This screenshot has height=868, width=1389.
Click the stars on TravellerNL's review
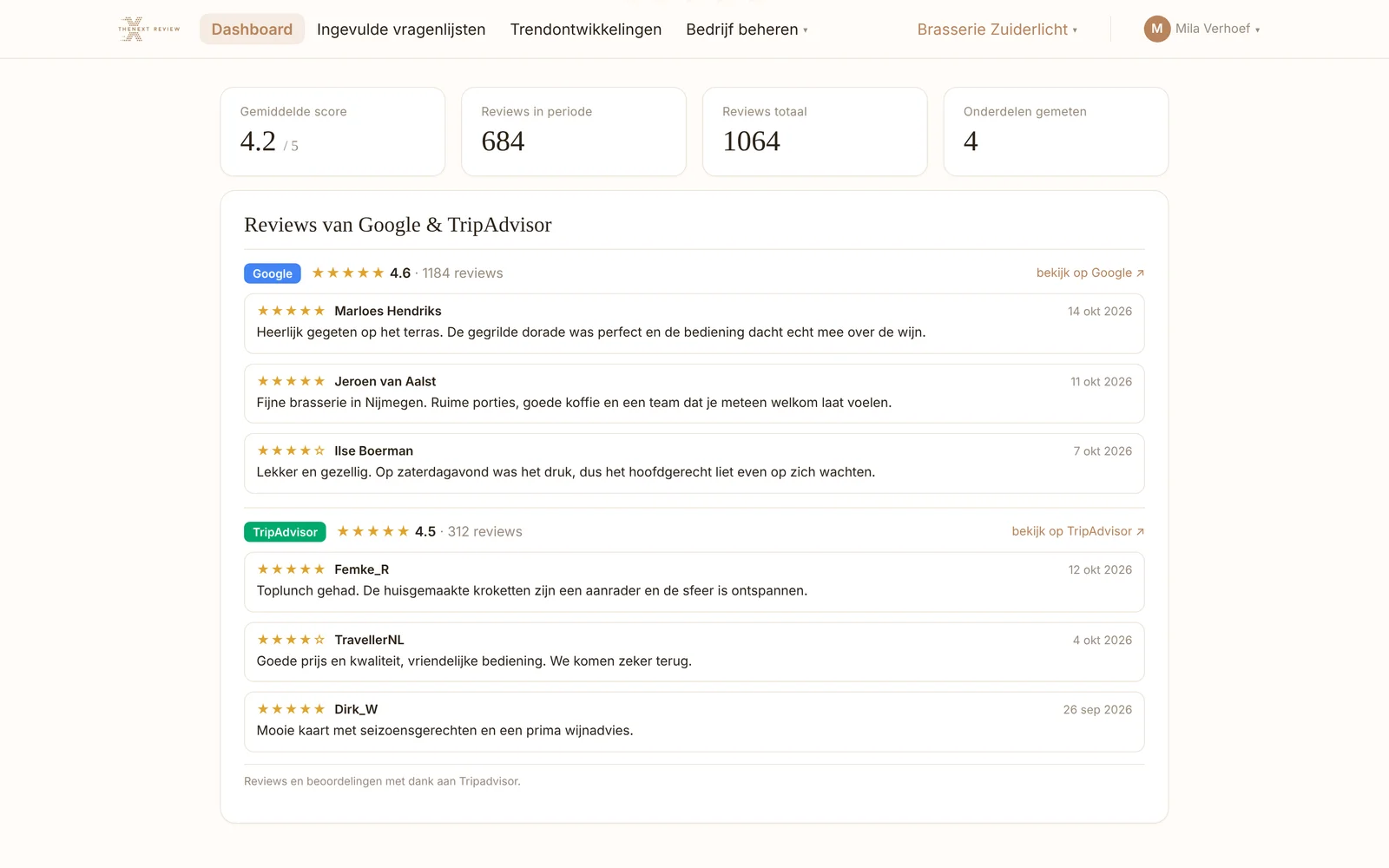[291, 640]
